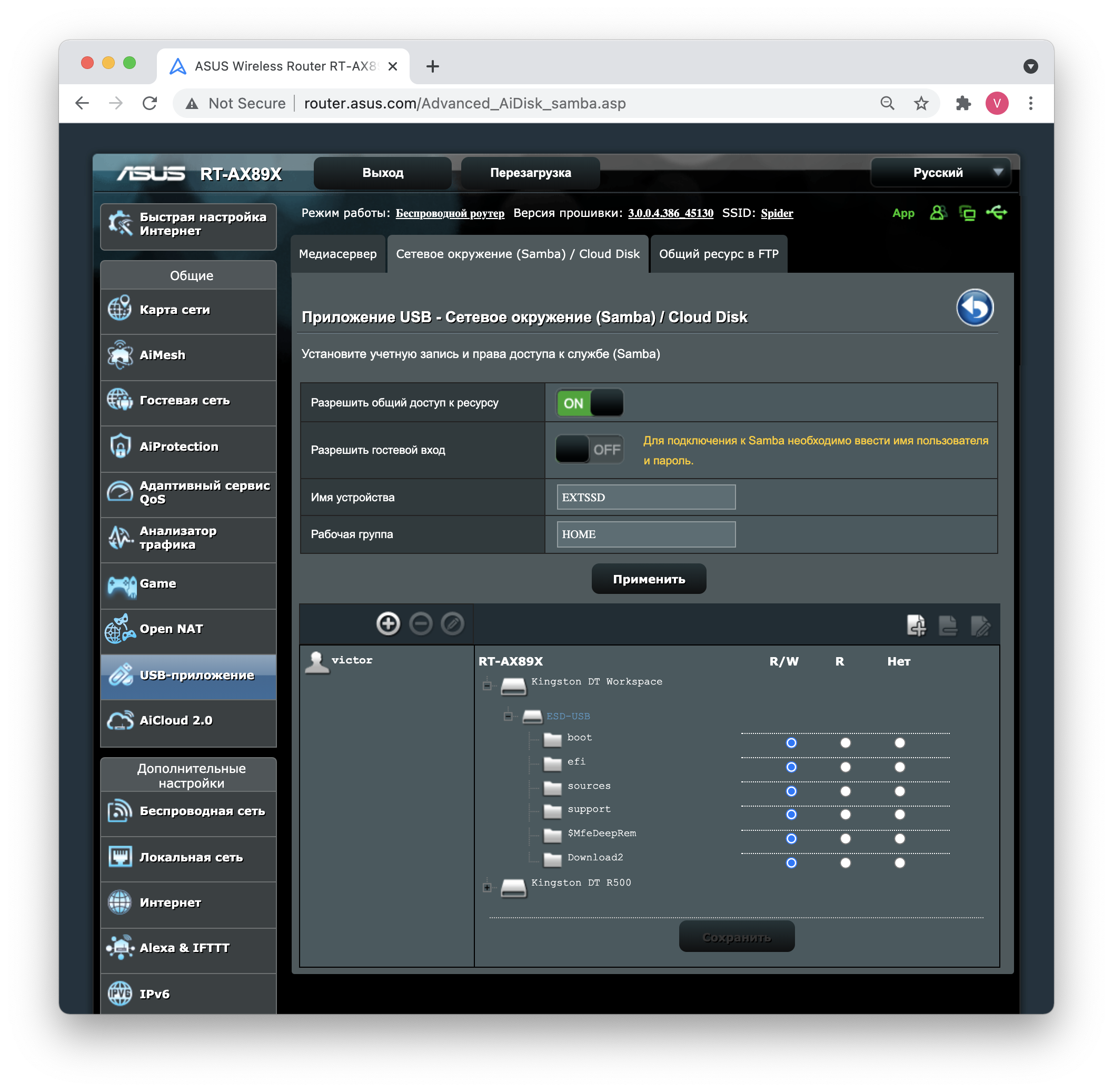This screenshot has height=1092, width=1113.
Task: Select the ESD-USB partition label
Action: (568, 717)
